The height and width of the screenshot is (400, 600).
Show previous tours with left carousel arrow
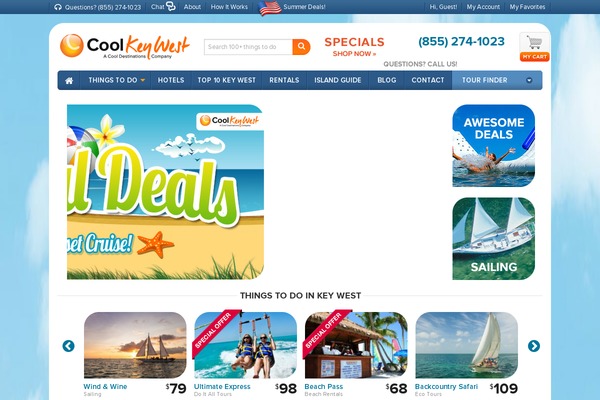pyautogui.click(x=68, y=346)
